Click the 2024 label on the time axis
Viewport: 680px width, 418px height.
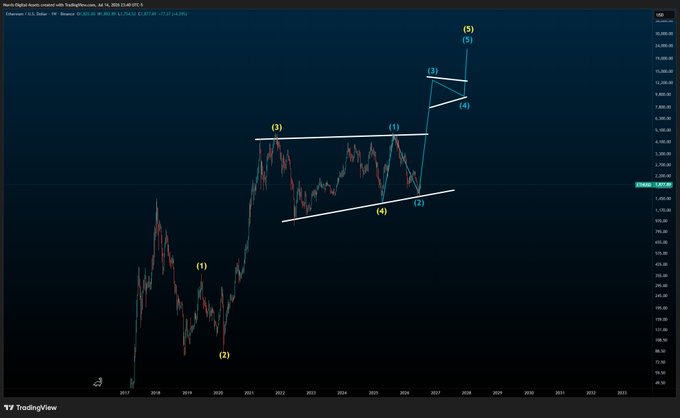click(342, 393)
